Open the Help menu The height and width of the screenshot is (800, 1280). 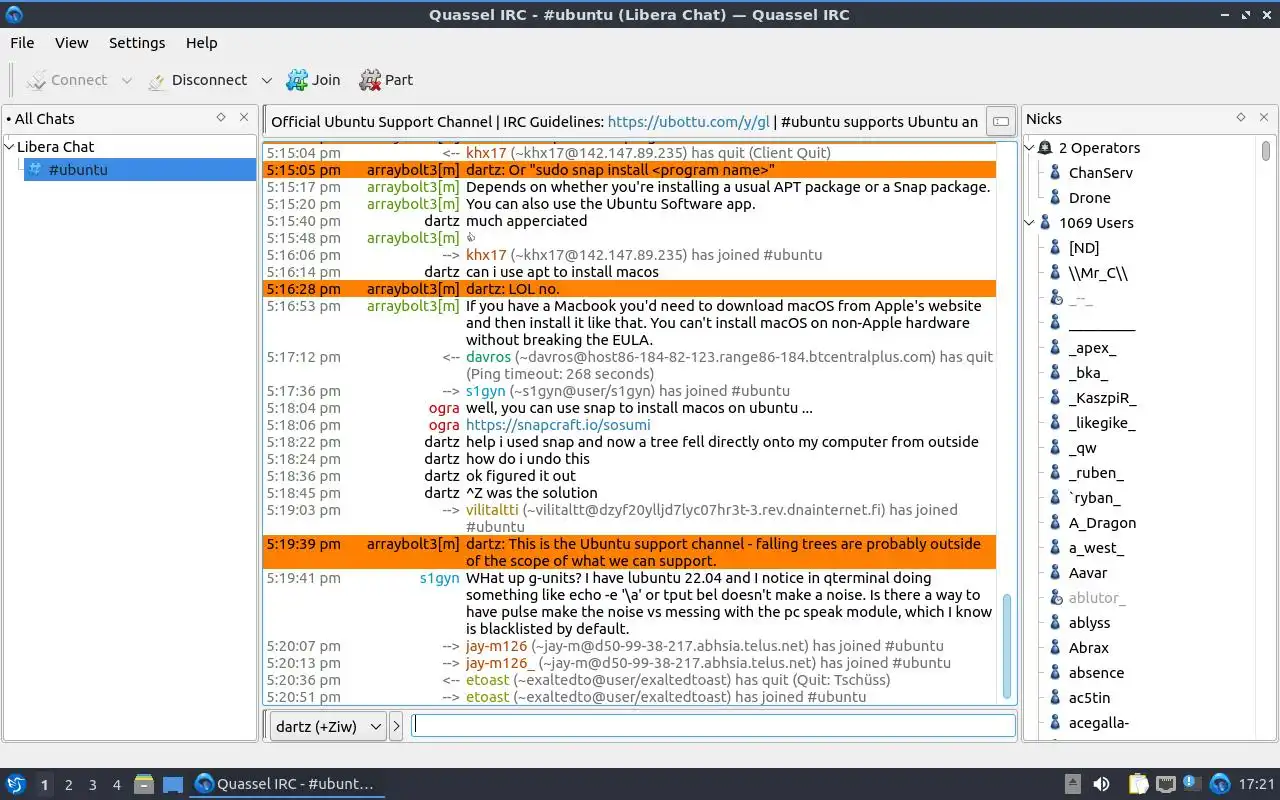click(201, 43)
